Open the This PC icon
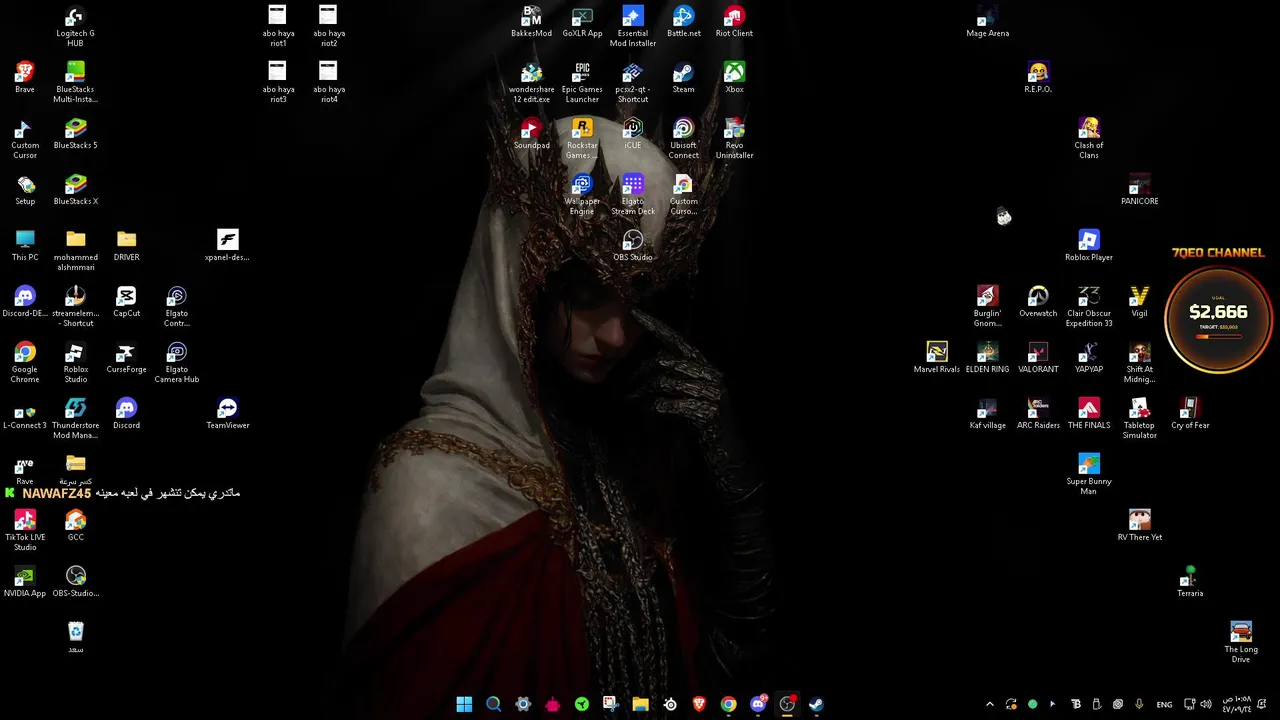The image size is (1280, 720). pos(25,246)
